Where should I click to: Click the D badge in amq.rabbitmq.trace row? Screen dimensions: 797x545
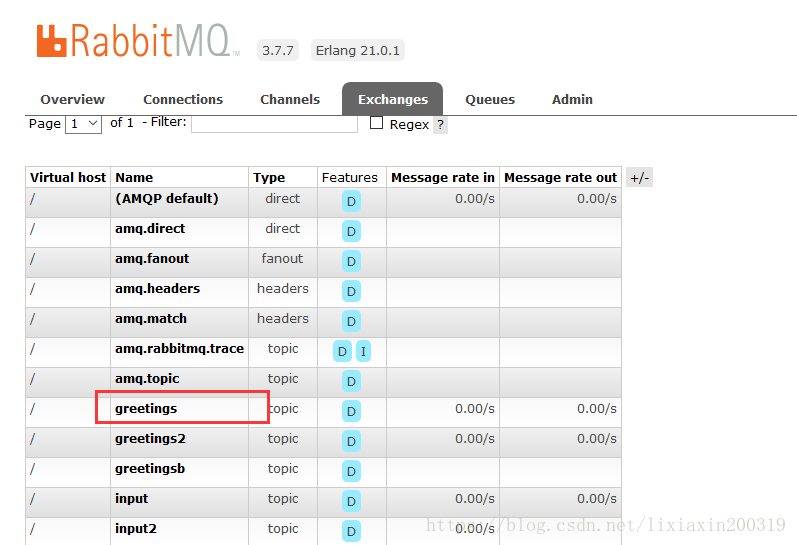pyautogui.click(x=343, y=351)
